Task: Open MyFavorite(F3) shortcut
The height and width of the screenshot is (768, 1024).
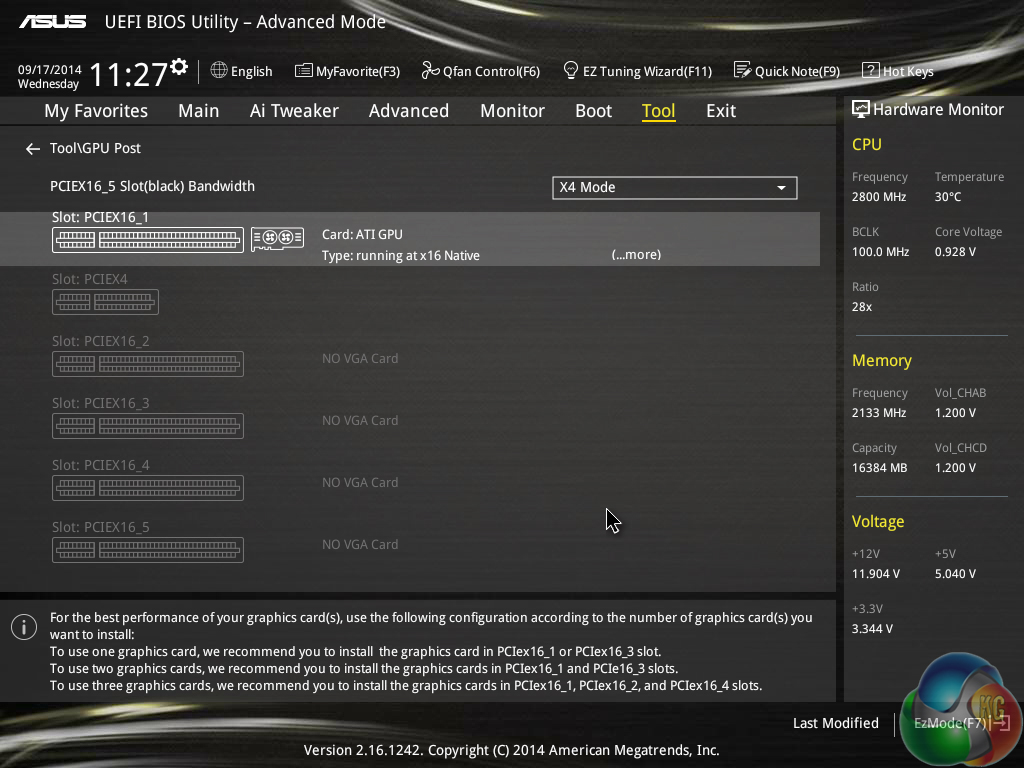Action: (x=347, y=71)
